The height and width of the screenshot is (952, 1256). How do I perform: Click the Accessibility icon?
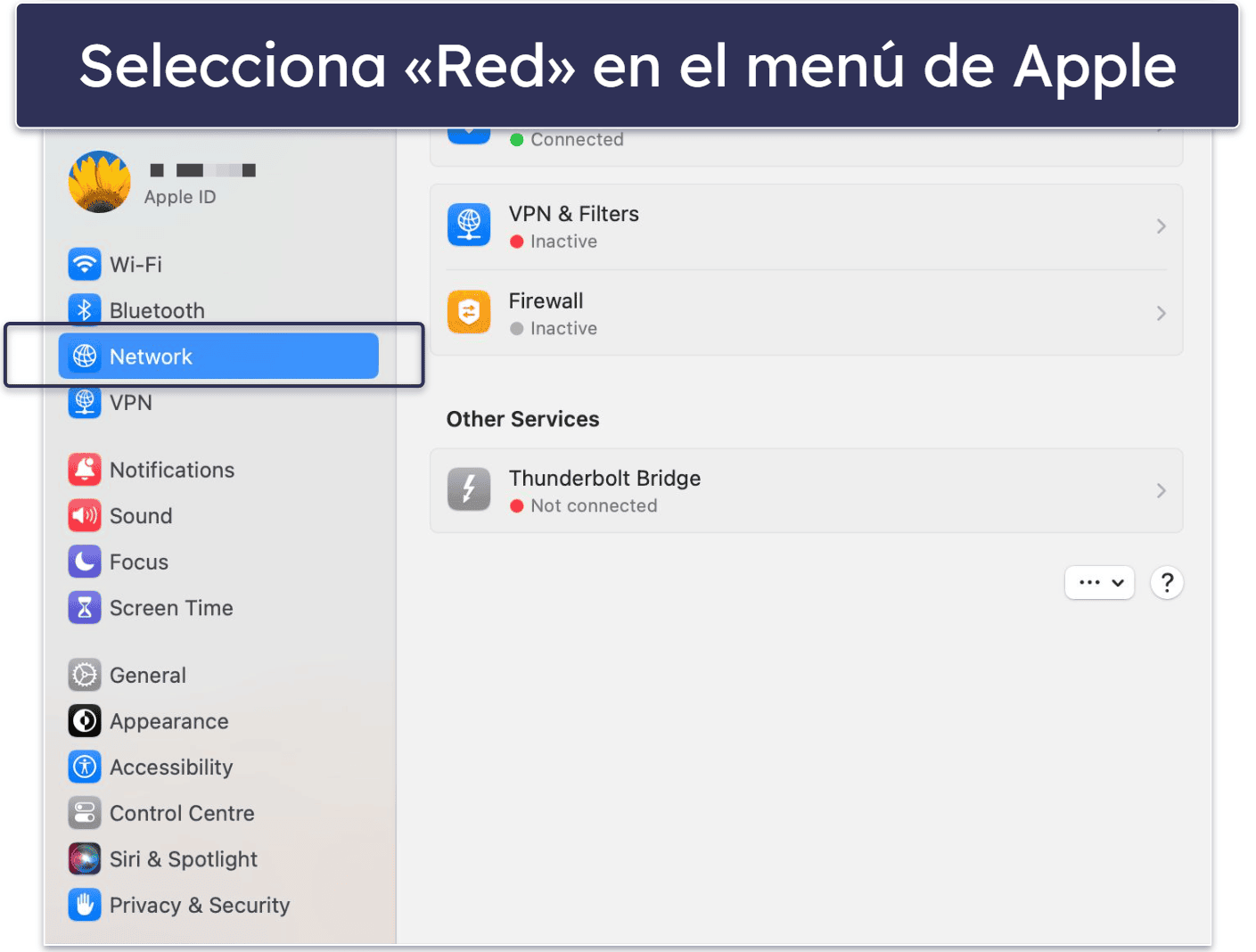(85, 767)
